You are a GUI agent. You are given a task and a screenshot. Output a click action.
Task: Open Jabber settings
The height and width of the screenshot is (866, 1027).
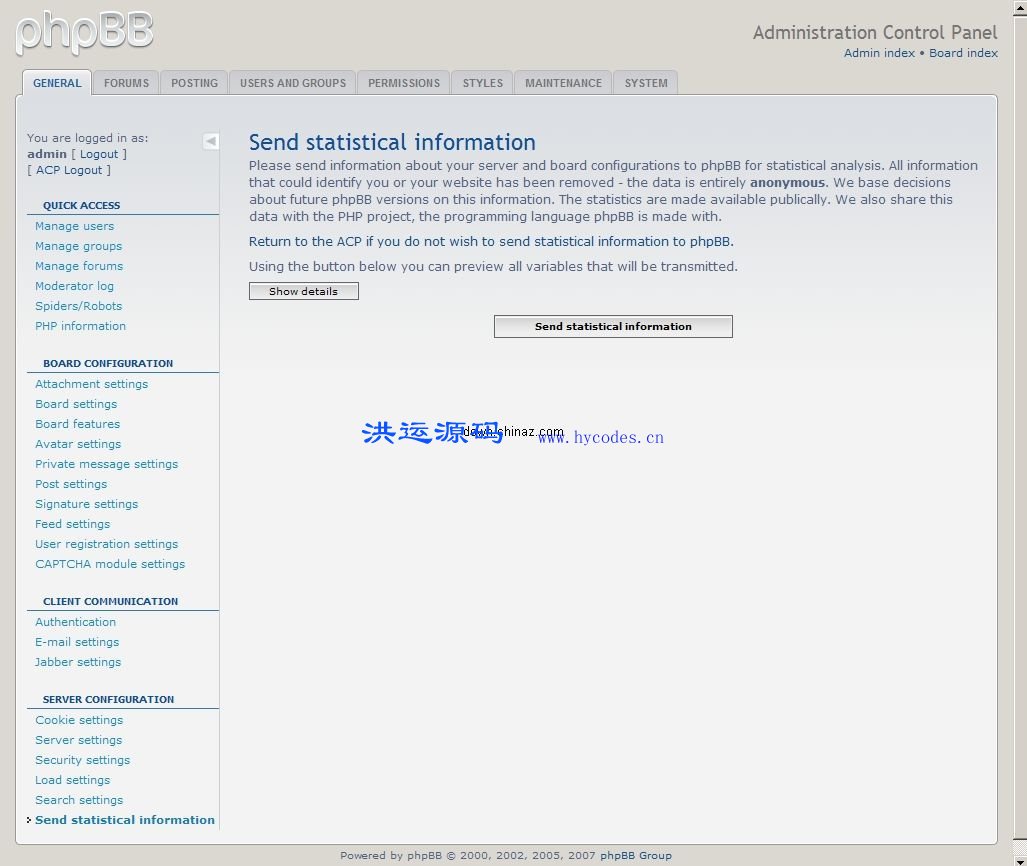(x=78, y=662)
